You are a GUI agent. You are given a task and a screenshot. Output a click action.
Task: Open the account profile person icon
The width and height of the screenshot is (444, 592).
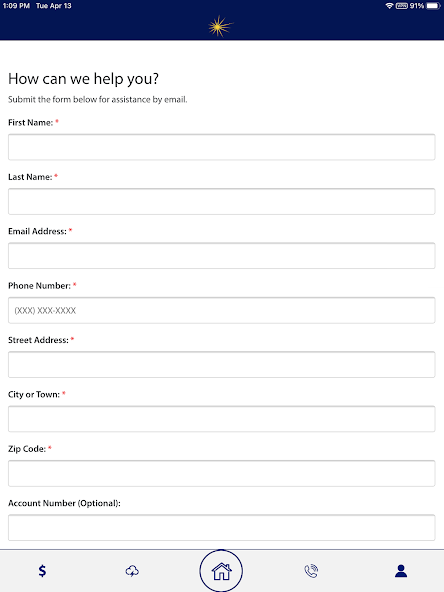click(401, 571)
